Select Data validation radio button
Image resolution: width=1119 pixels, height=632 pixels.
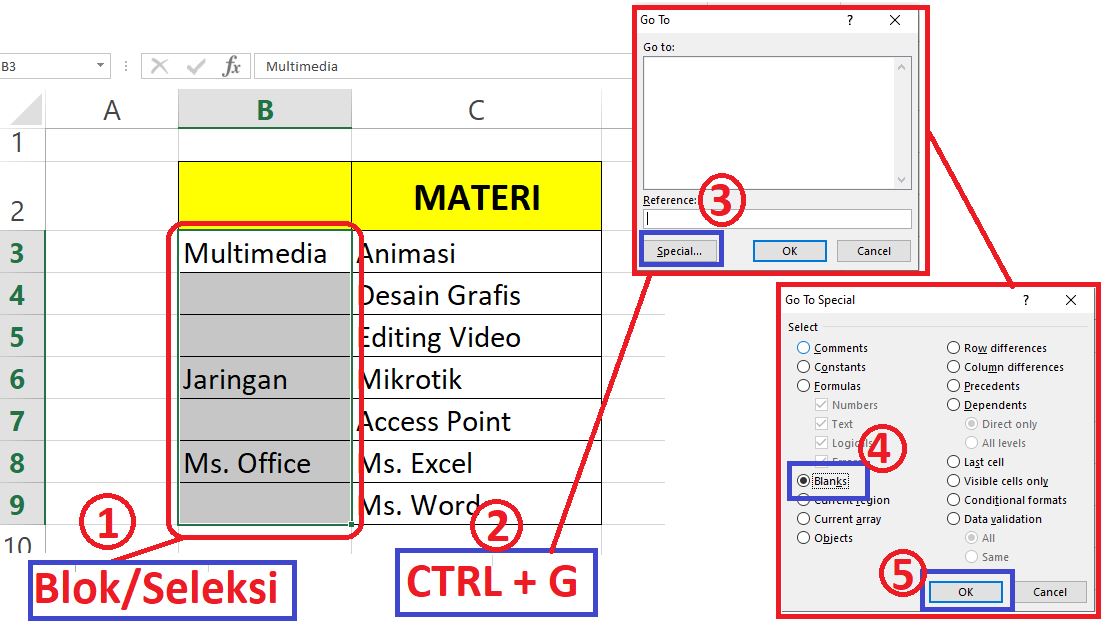(953, 519)
